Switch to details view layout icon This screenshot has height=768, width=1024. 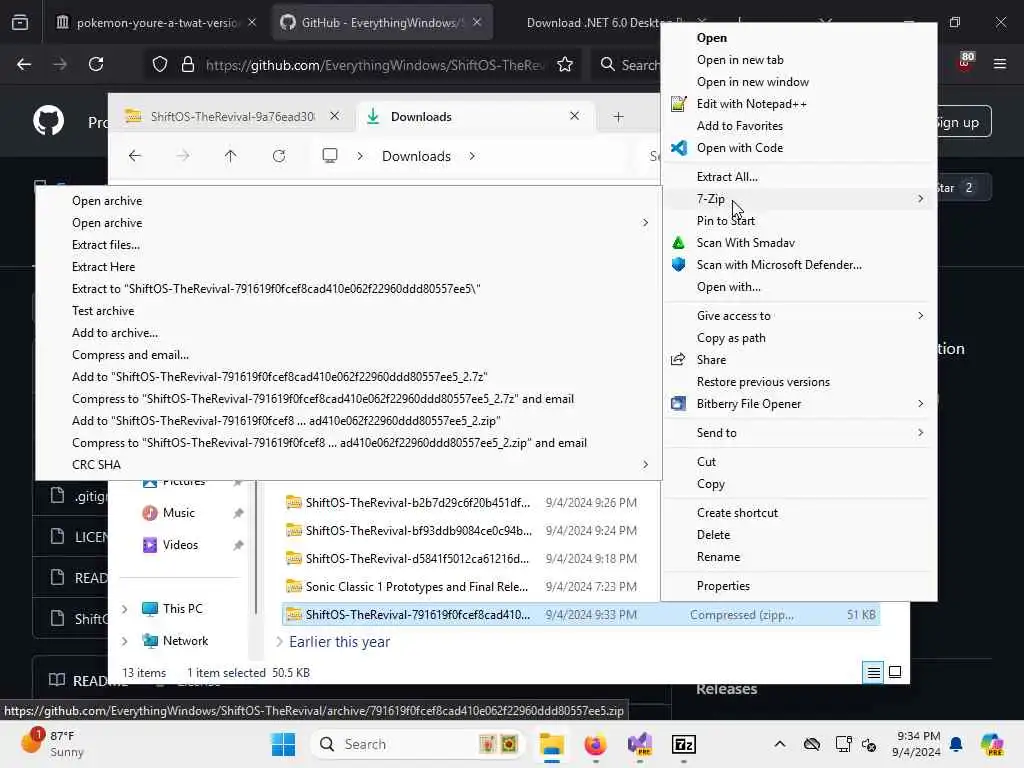click(x=873, y=672)
